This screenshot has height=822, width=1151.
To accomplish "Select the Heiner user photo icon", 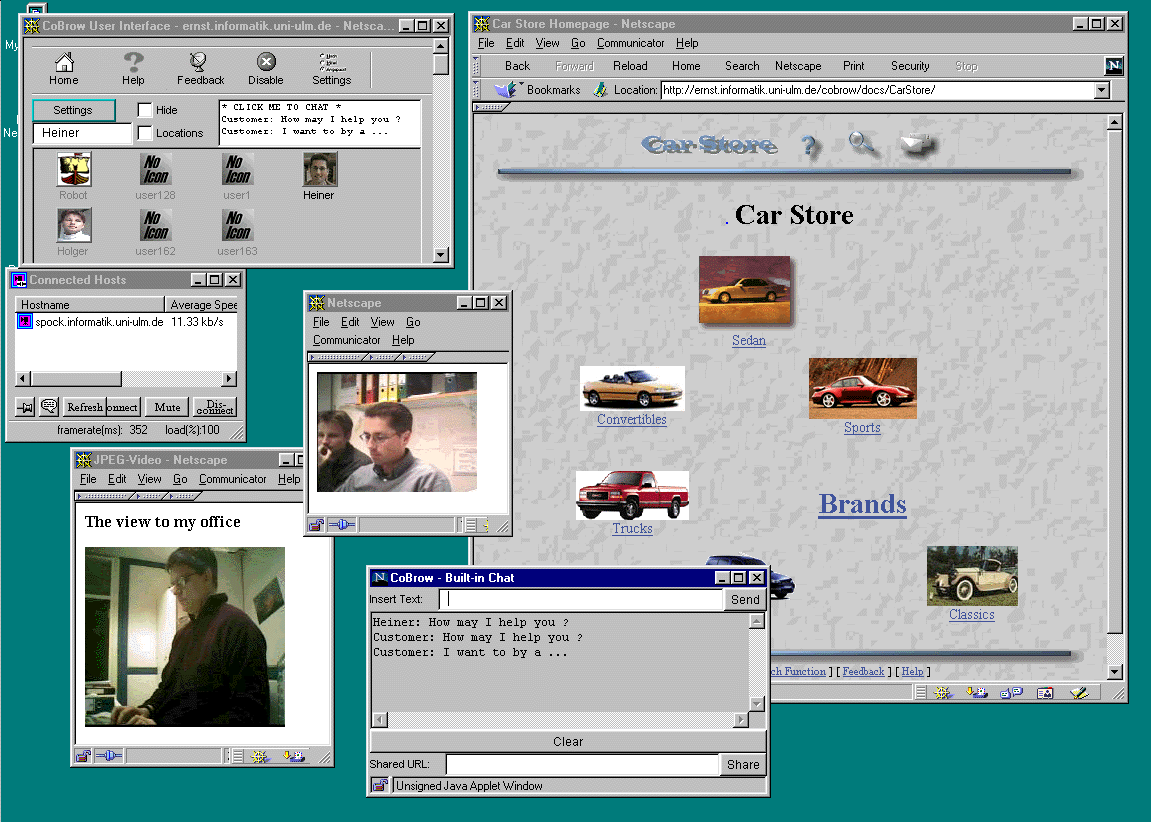I will pos(320,170).
